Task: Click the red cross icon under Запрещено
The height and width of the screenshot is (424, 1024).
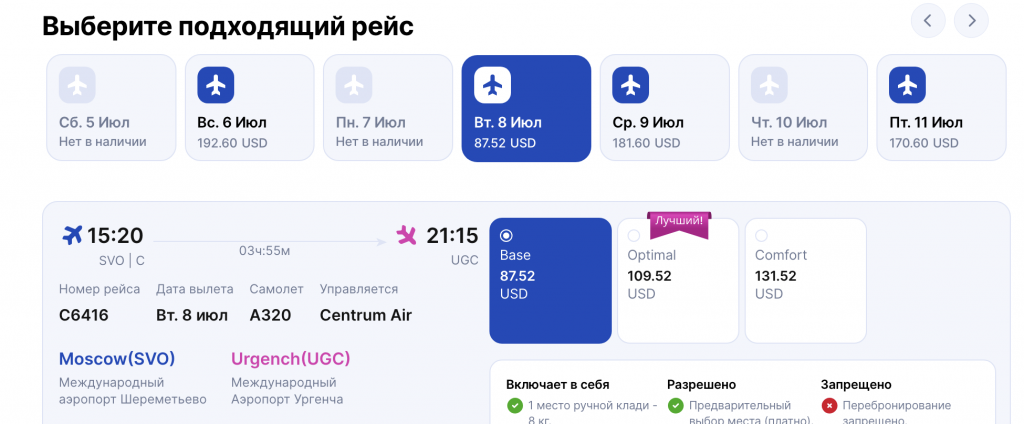Action: (x=829, y=406)
